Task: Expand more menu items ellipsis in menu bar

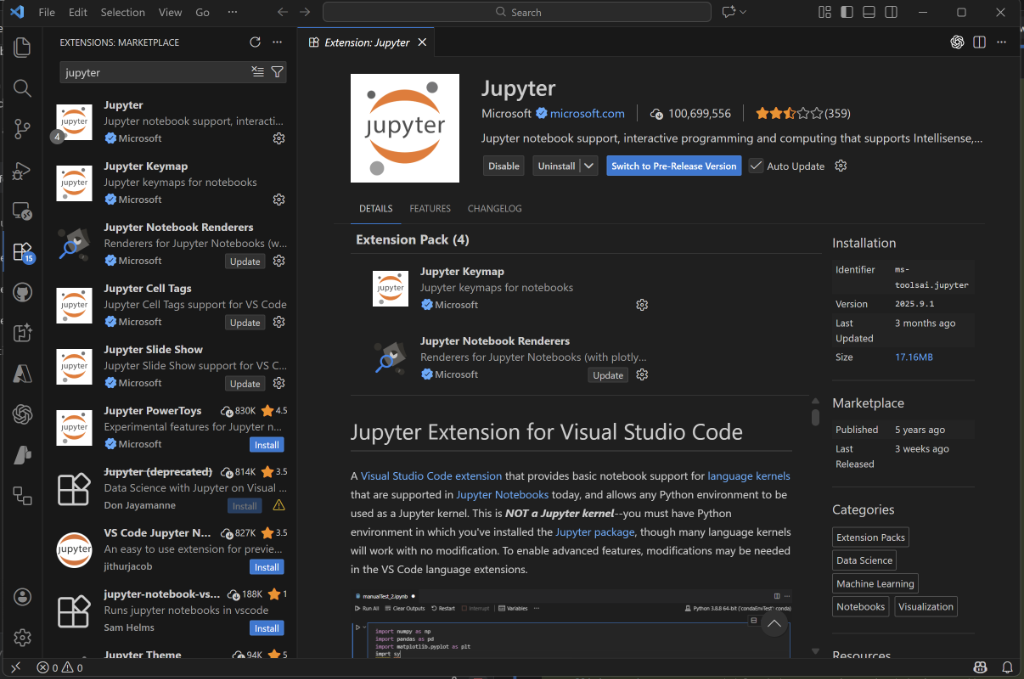Action: 232,12
